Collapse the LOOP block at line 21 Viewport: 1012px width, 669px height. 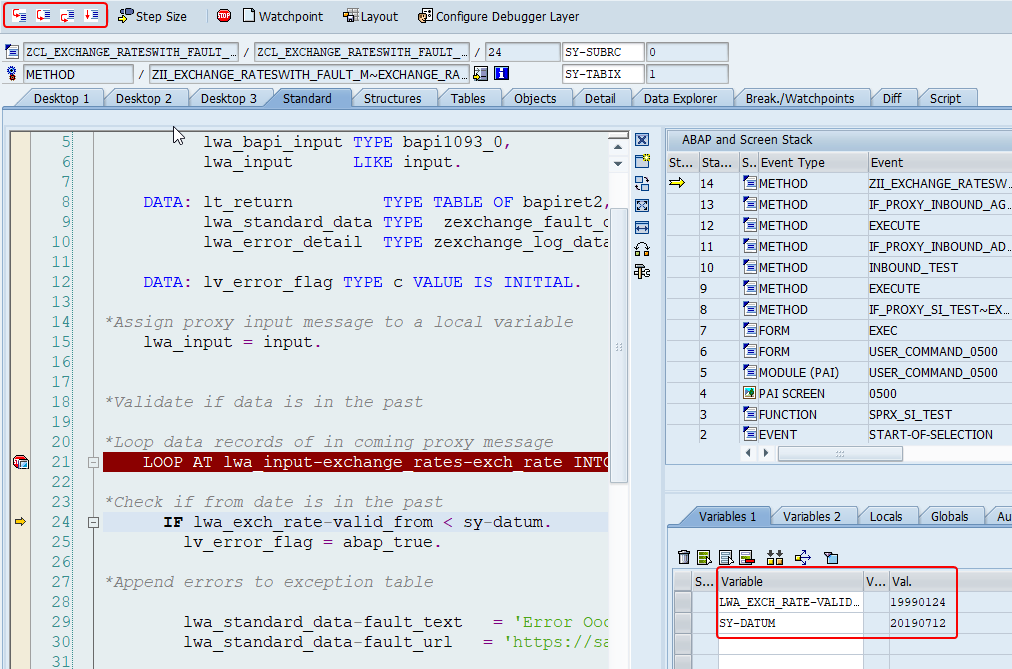[93, 463]
